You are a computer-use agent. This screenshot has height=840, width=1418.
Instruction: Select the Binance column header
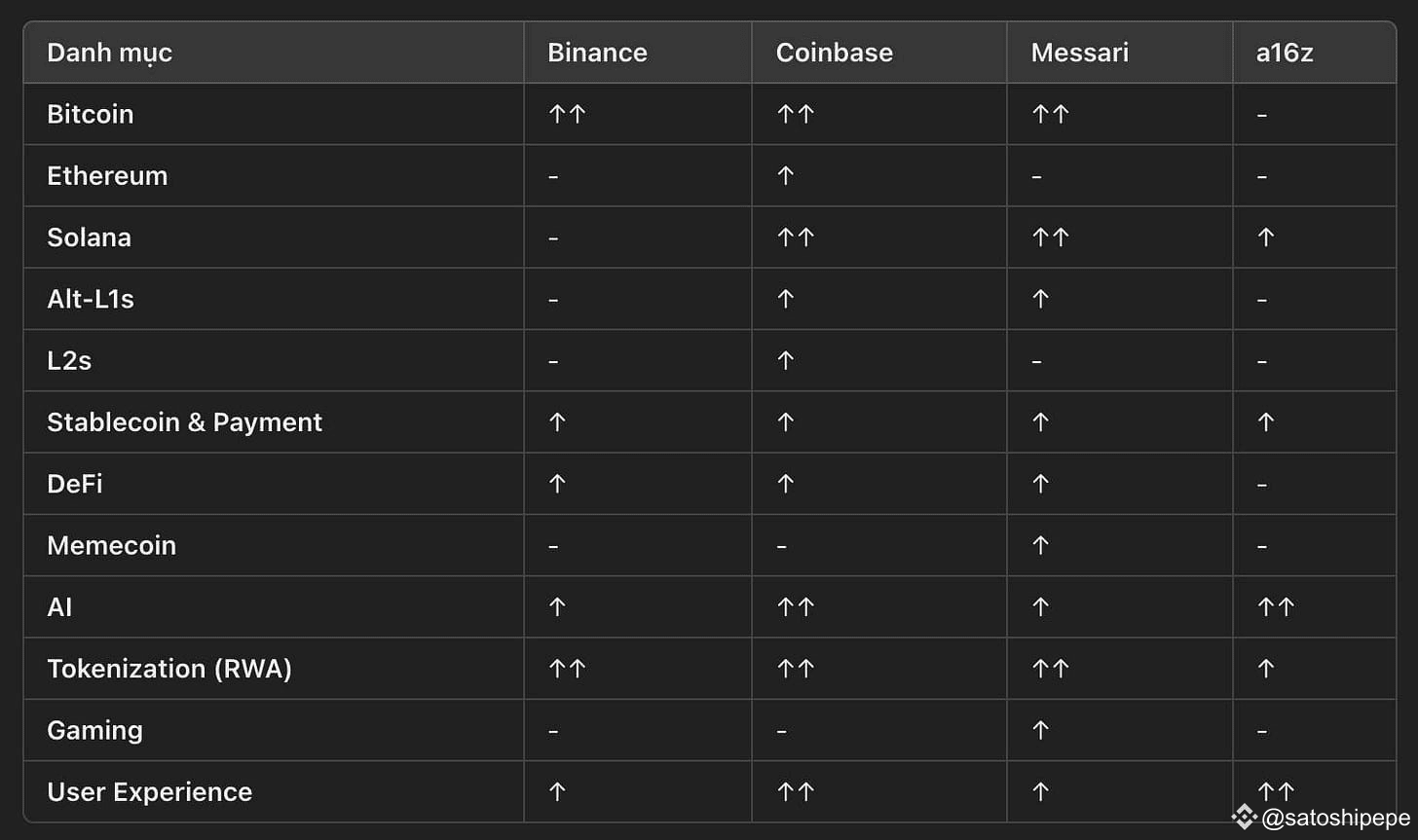coord(597,53)
